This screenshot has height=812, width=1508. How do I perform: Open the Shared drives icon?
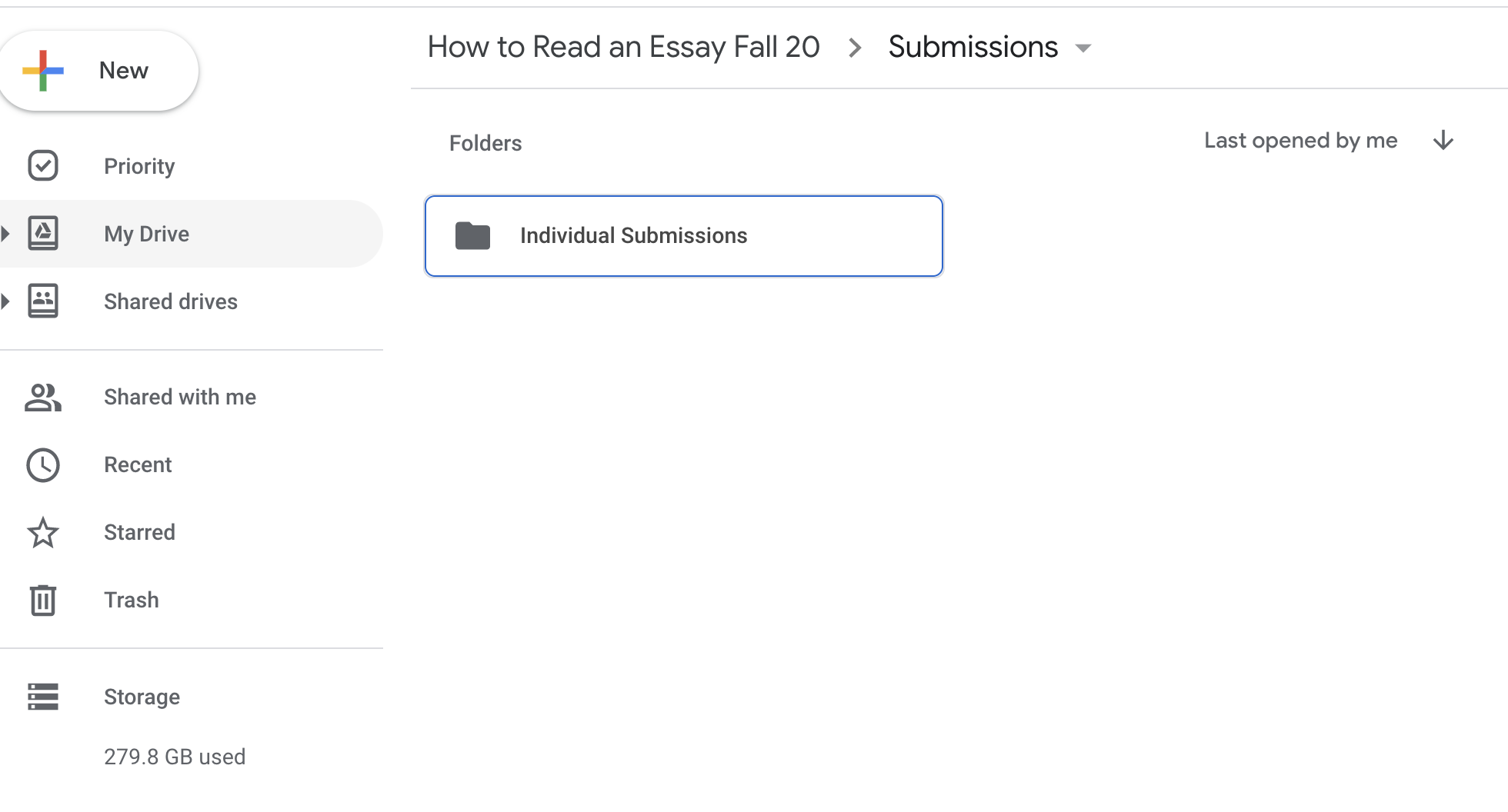(43, 301)
